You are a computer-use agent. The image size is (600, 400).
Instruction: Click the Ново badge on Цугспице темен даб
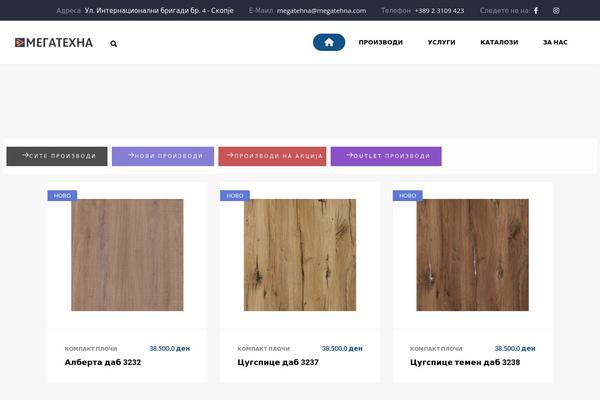[x=408, y=196]
